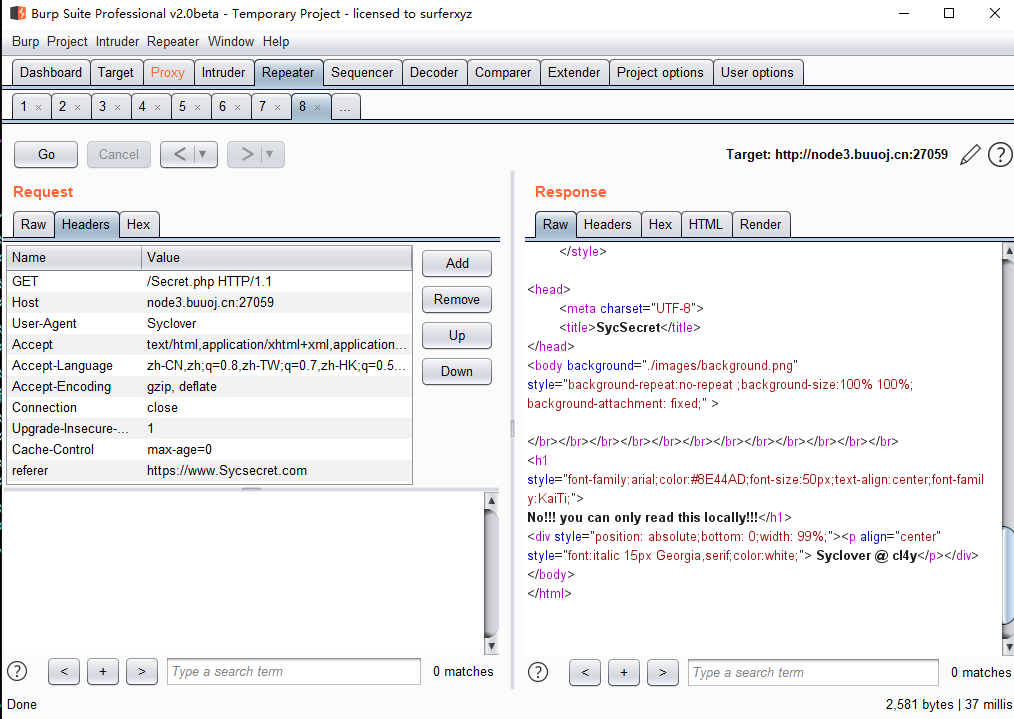Open the Project options tab
Image resolution: width=1014 pixels, height=719 pixels.
660,72
